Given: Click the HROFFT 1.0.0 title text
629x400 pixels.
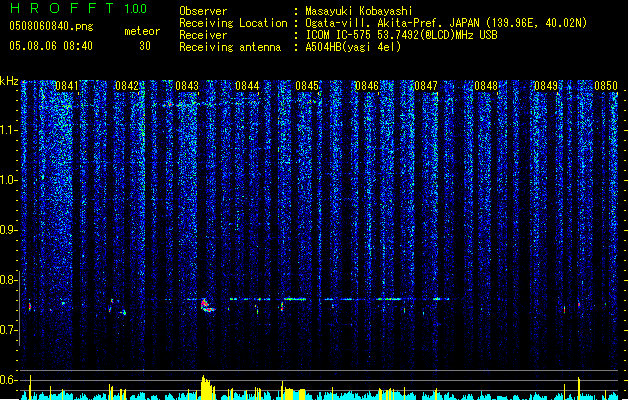Looking at the screenshot, I should [79, 8].
